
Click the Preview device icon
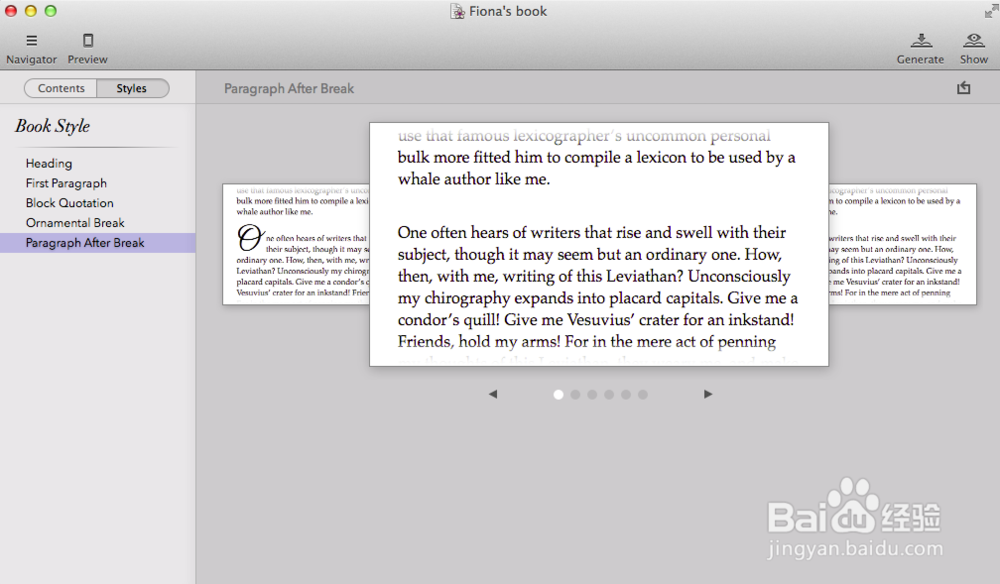pyautogui.click(x=88, y=41)
